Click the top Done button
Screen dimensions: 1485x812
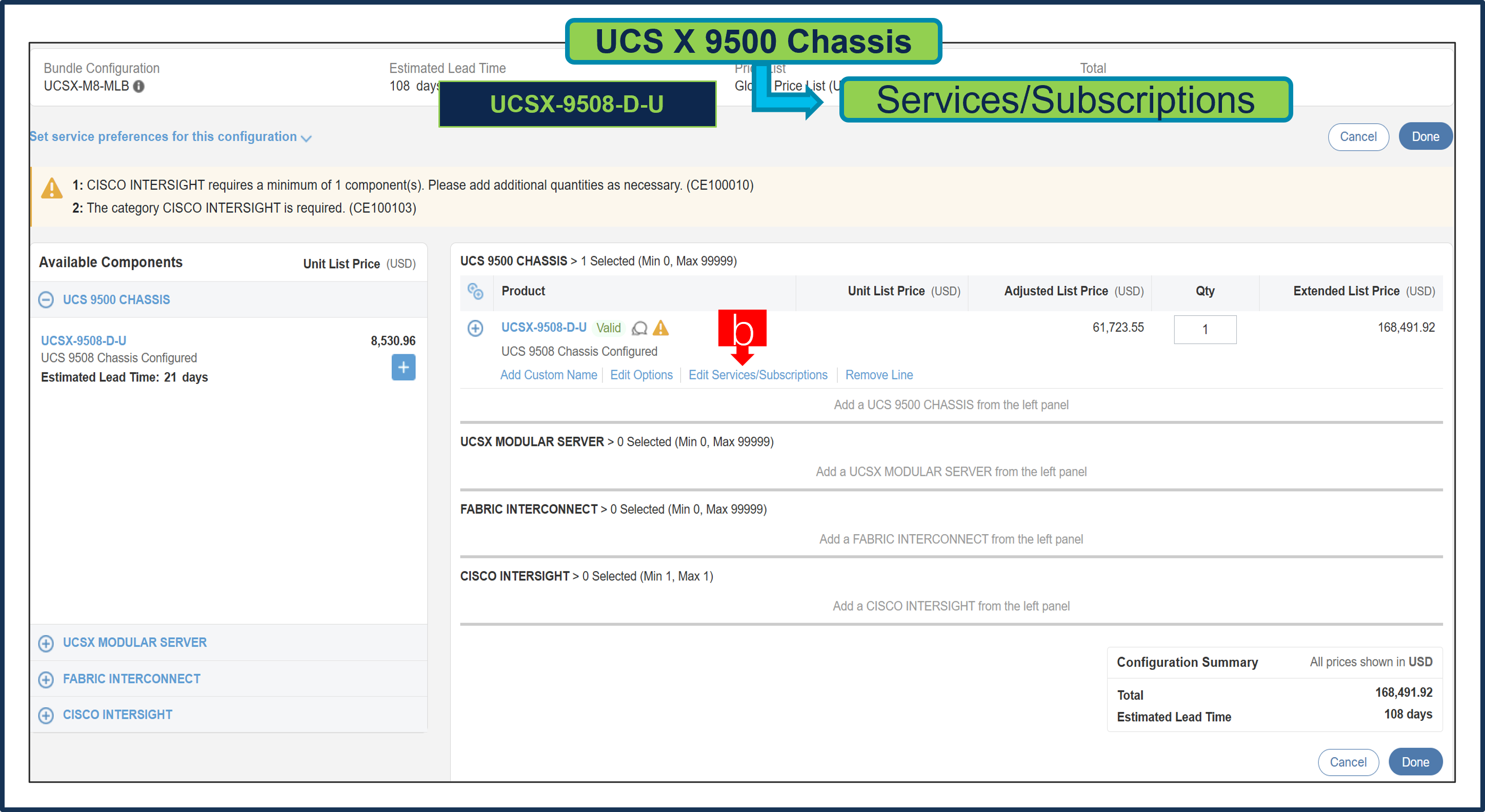click(x=1425, y=136)
